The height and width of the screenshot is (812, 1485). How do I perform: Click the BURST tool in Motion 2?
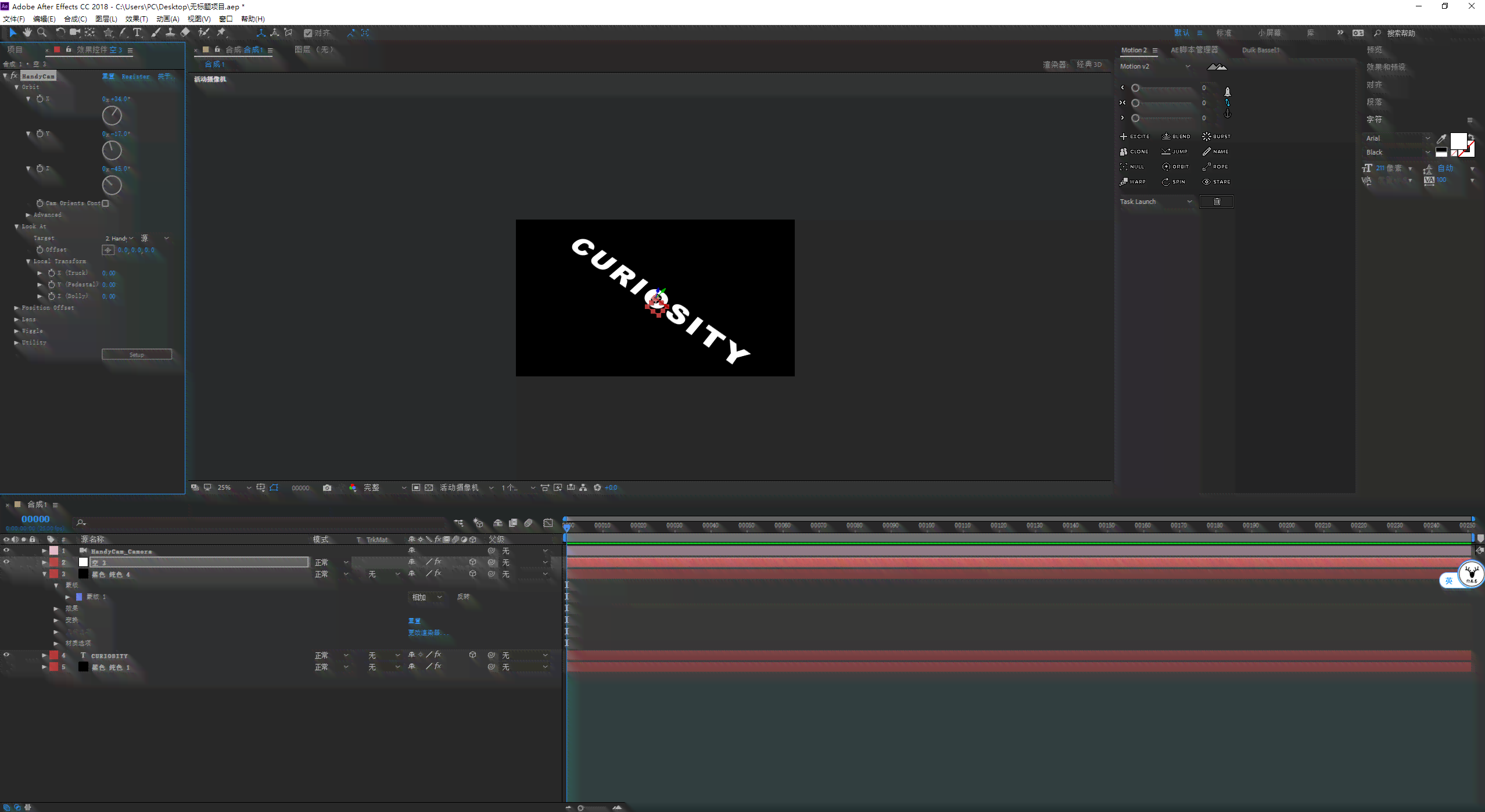(x=1216, y=136)
